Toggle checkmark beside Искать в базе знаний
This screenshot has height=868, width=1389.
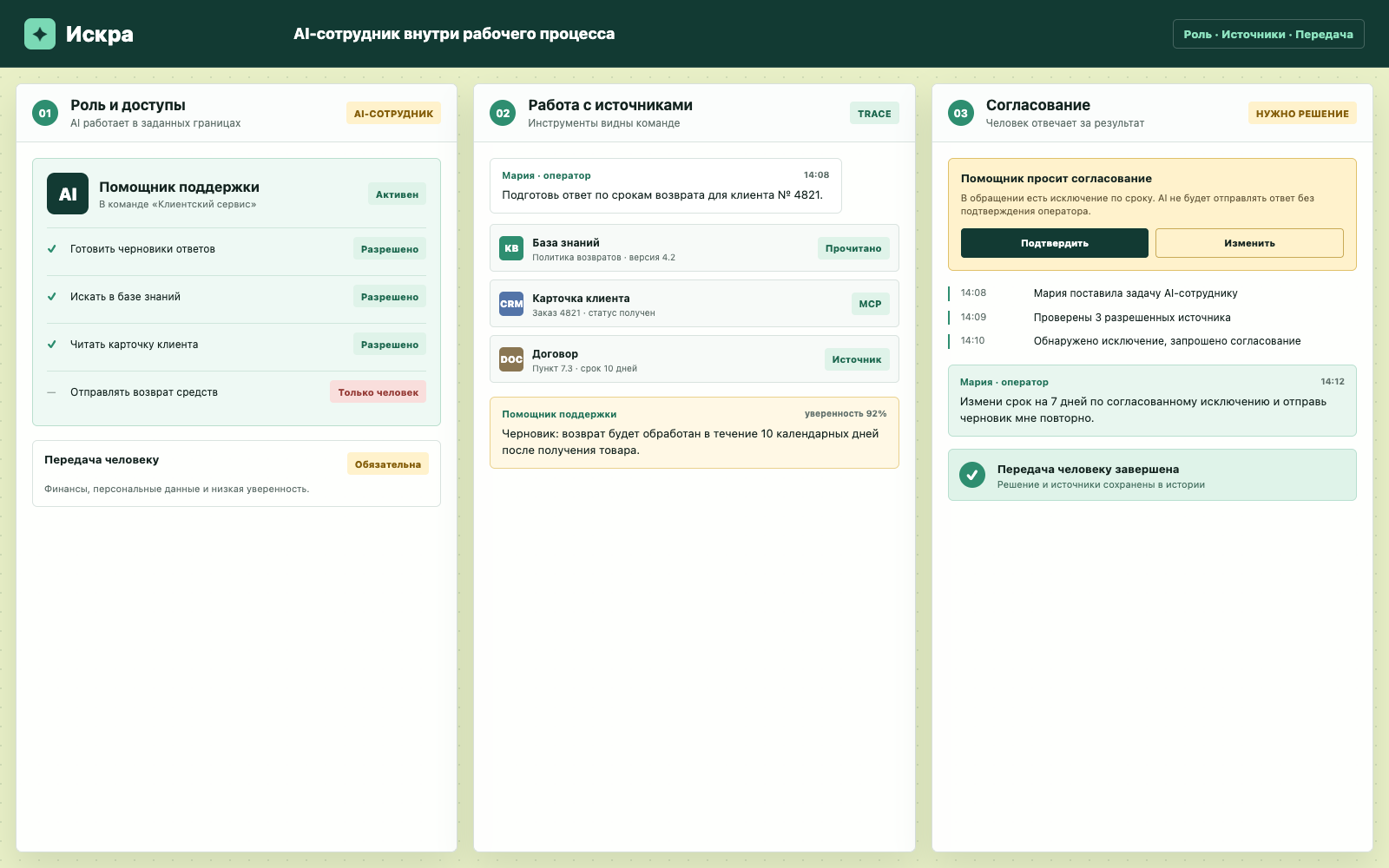(52, 297)
